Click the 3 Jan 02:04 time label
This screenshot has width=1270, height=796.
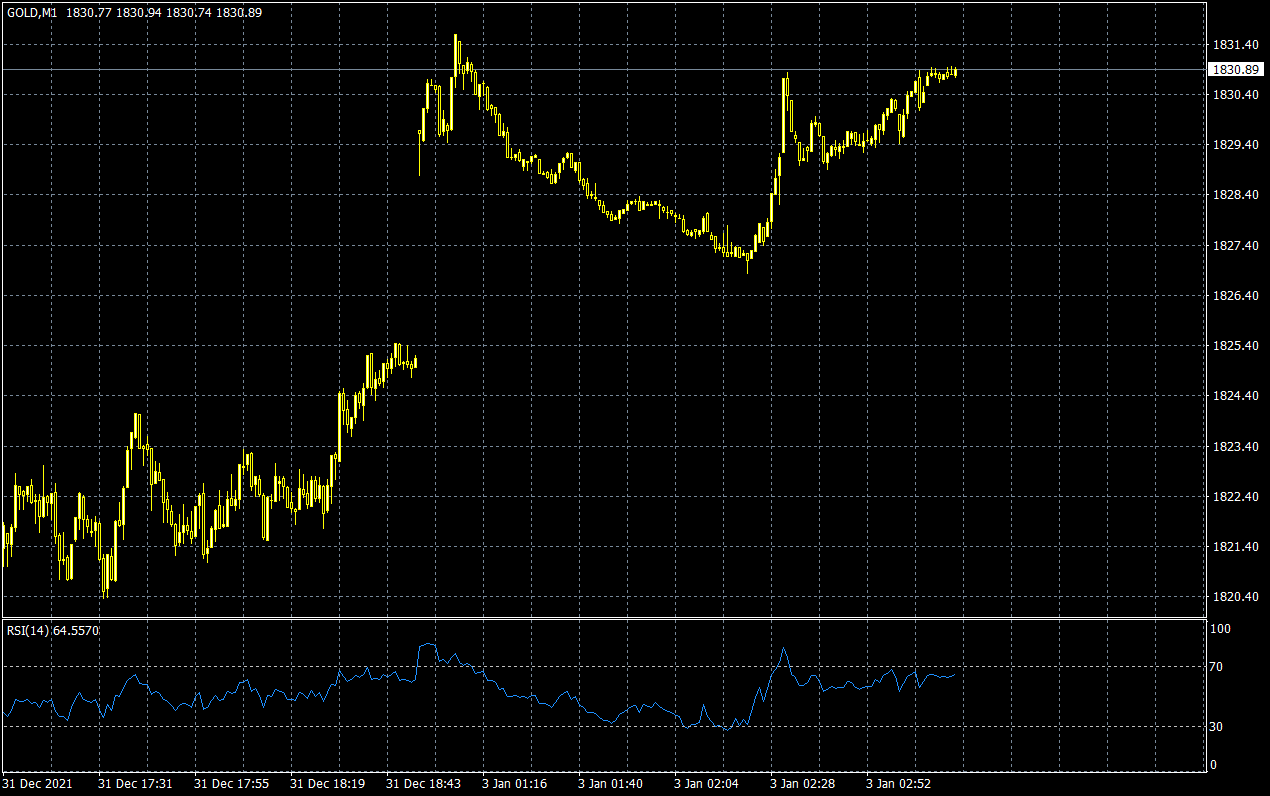pos(707,783)
